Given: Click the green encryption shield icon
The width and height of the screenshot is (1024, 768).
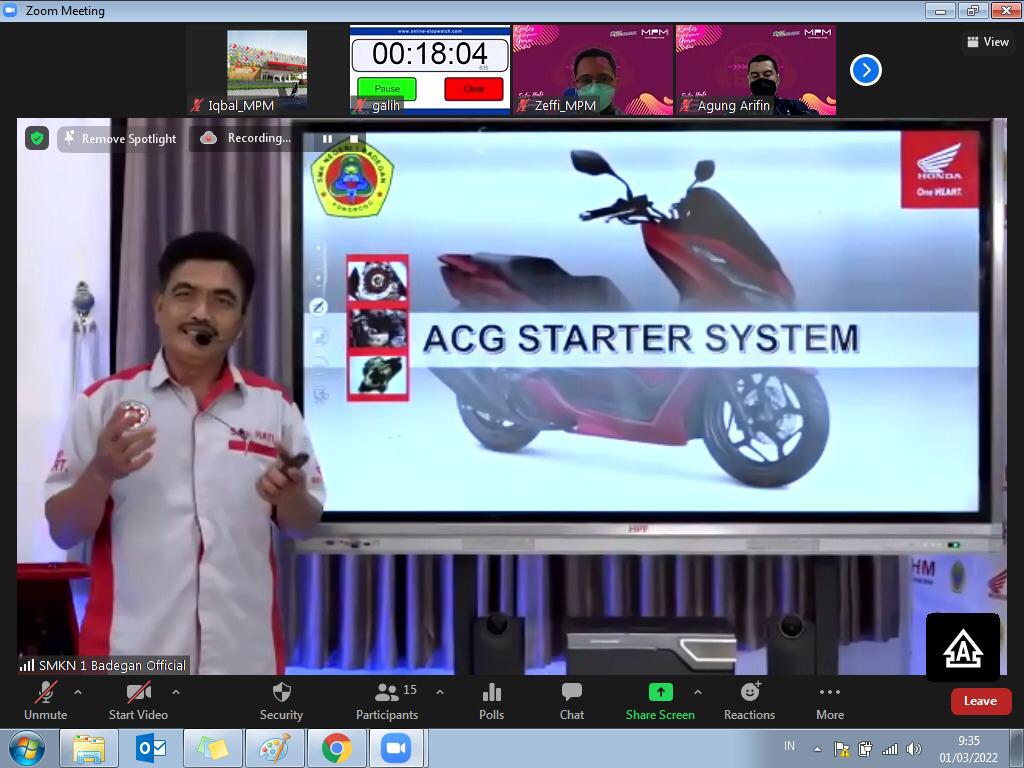Looking at the screenshot, I should click(x=37, y=138).
